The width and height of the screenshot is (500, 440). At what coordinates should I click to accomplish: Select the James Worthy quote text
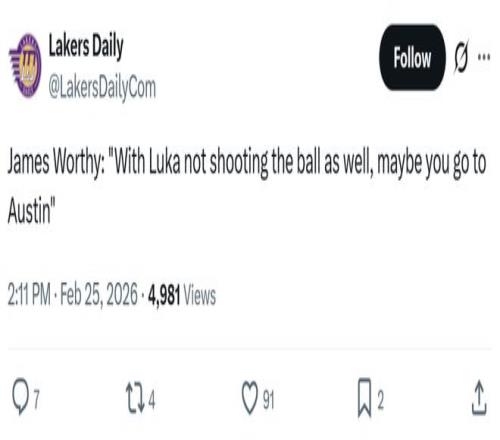(x=247, y=188)
